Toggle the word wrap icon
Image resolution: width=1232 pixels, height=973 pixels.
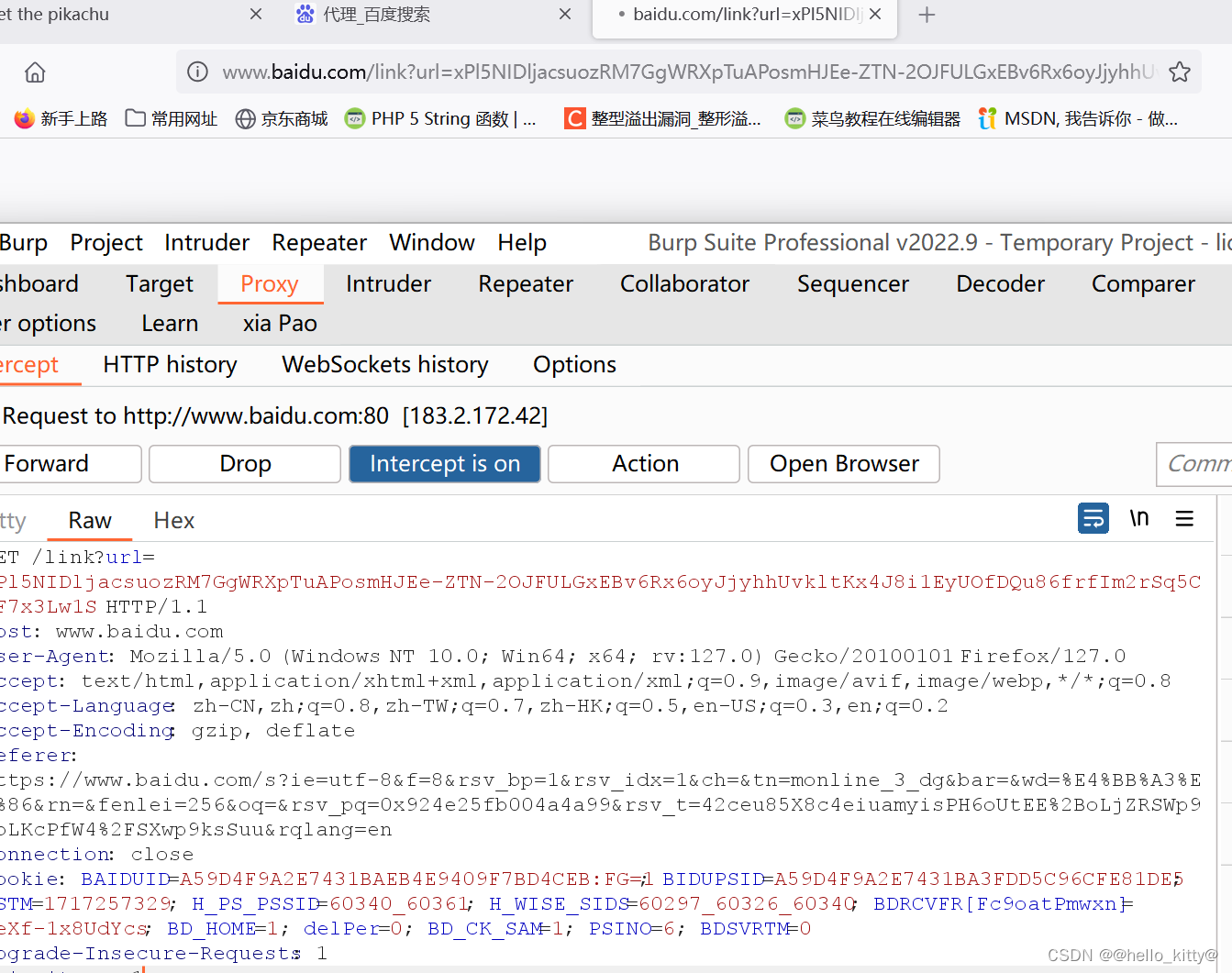point(1093,518)
